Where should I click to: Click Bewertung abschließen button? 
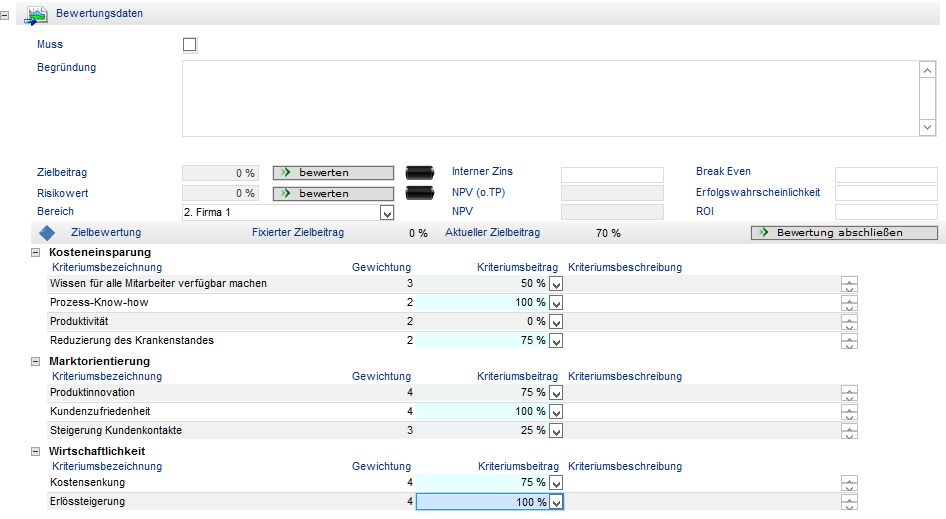844,233
